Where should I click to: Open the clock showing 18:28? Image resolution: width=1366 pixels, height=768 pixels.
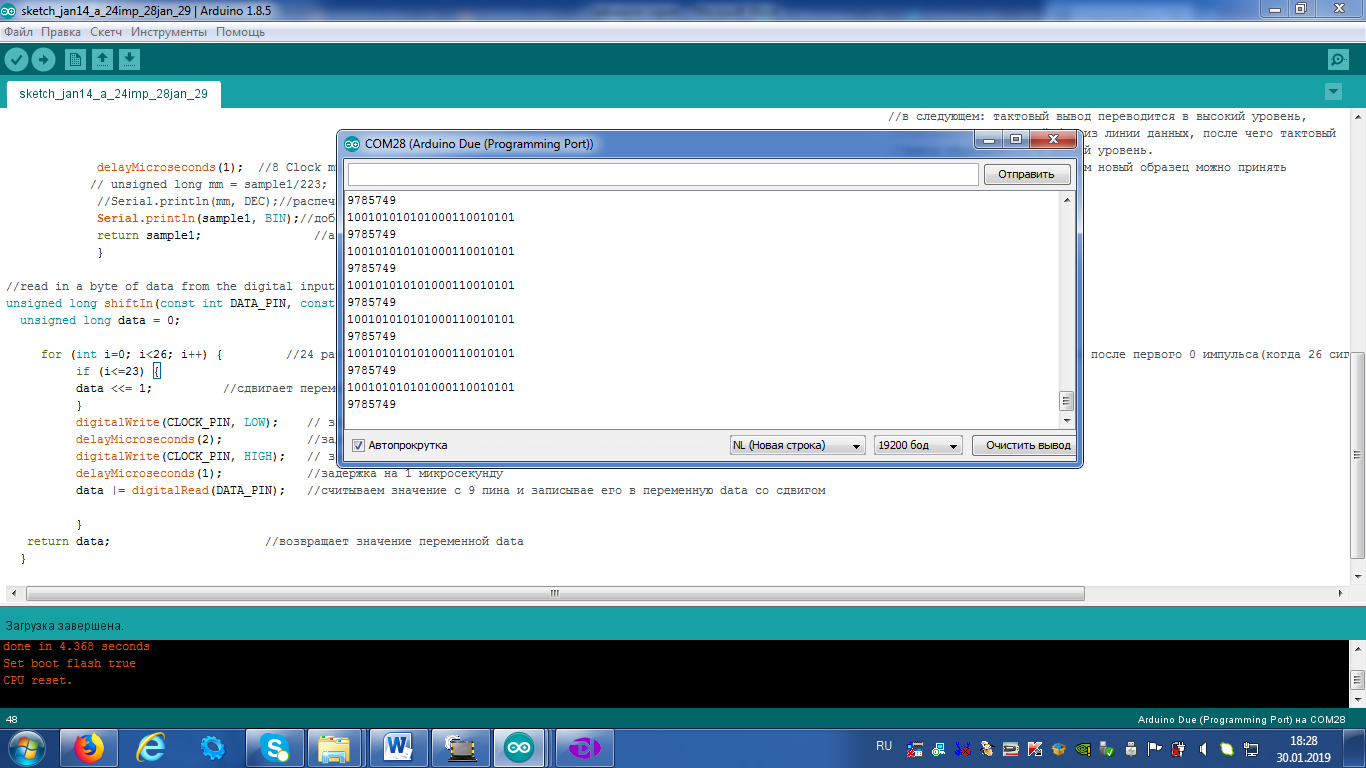tap(1303, 748)
